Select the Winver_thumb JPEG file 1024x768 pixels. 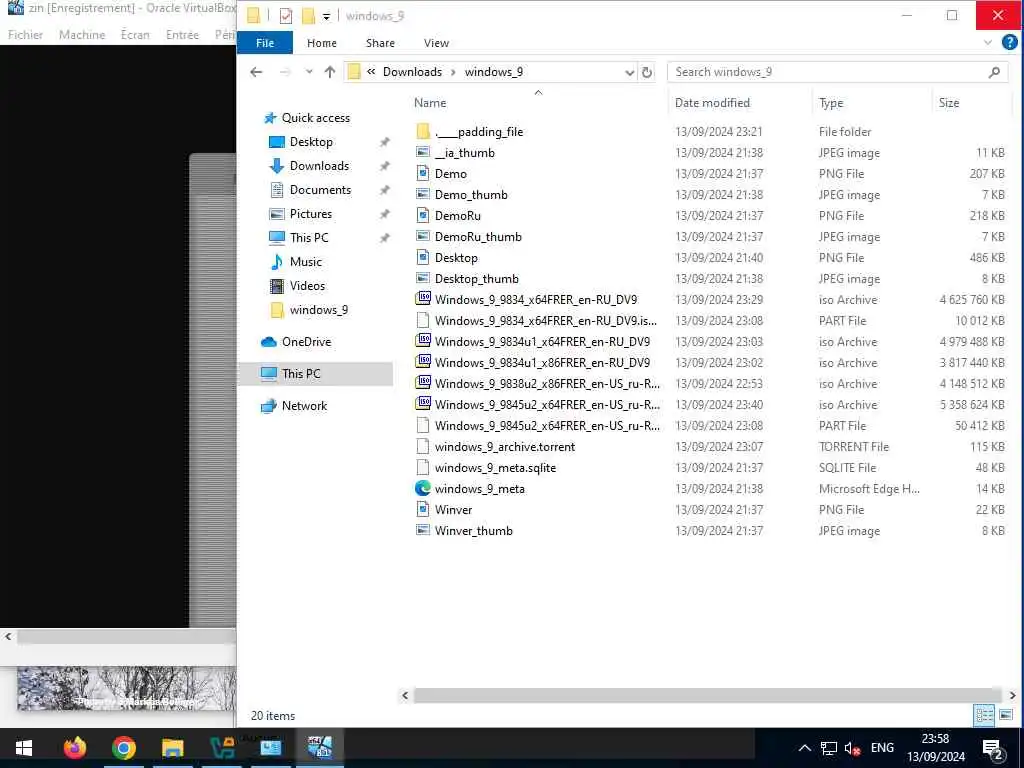pos(473,531)
